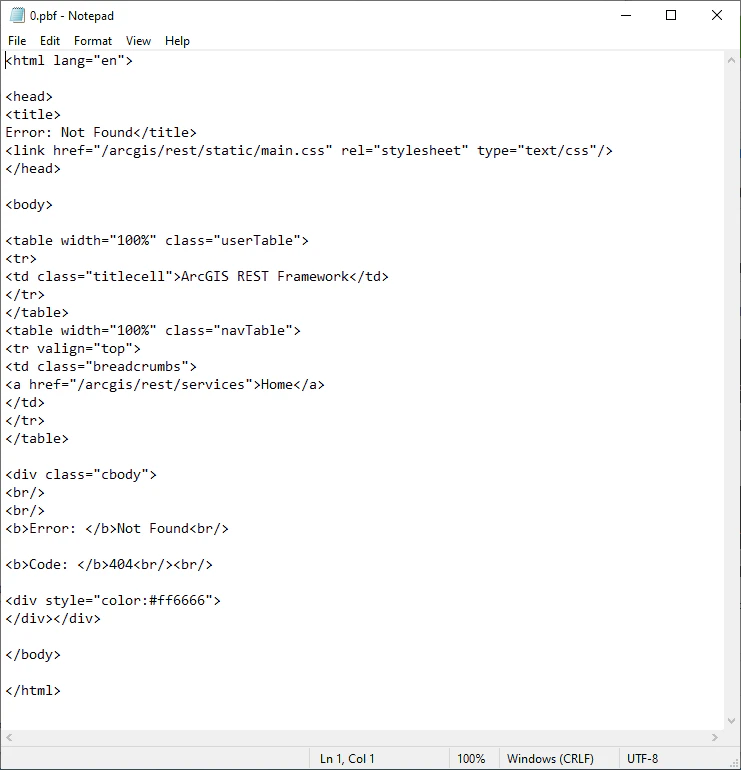Click the horizontal scrollbar right arrow
Viewport: 741px width, 770px height.
click(x=714, y=737)
